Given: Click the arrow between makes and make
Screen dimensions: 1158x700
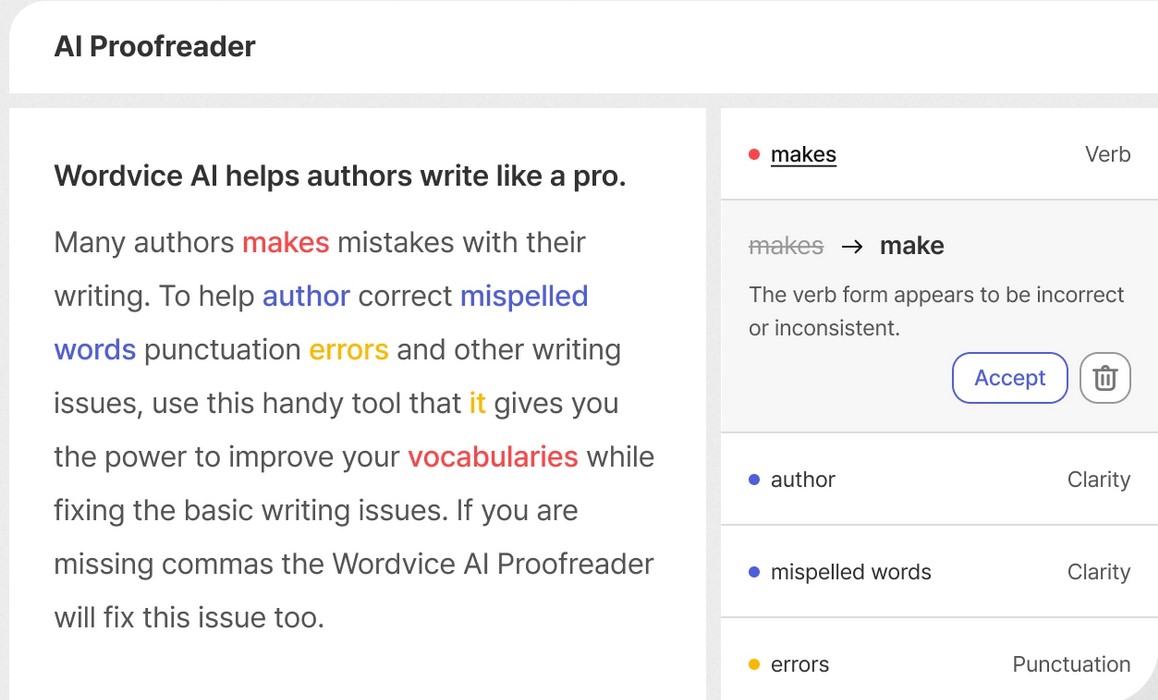Looking at the screenshot, I should pyautogui.click(x=852, y=246).
